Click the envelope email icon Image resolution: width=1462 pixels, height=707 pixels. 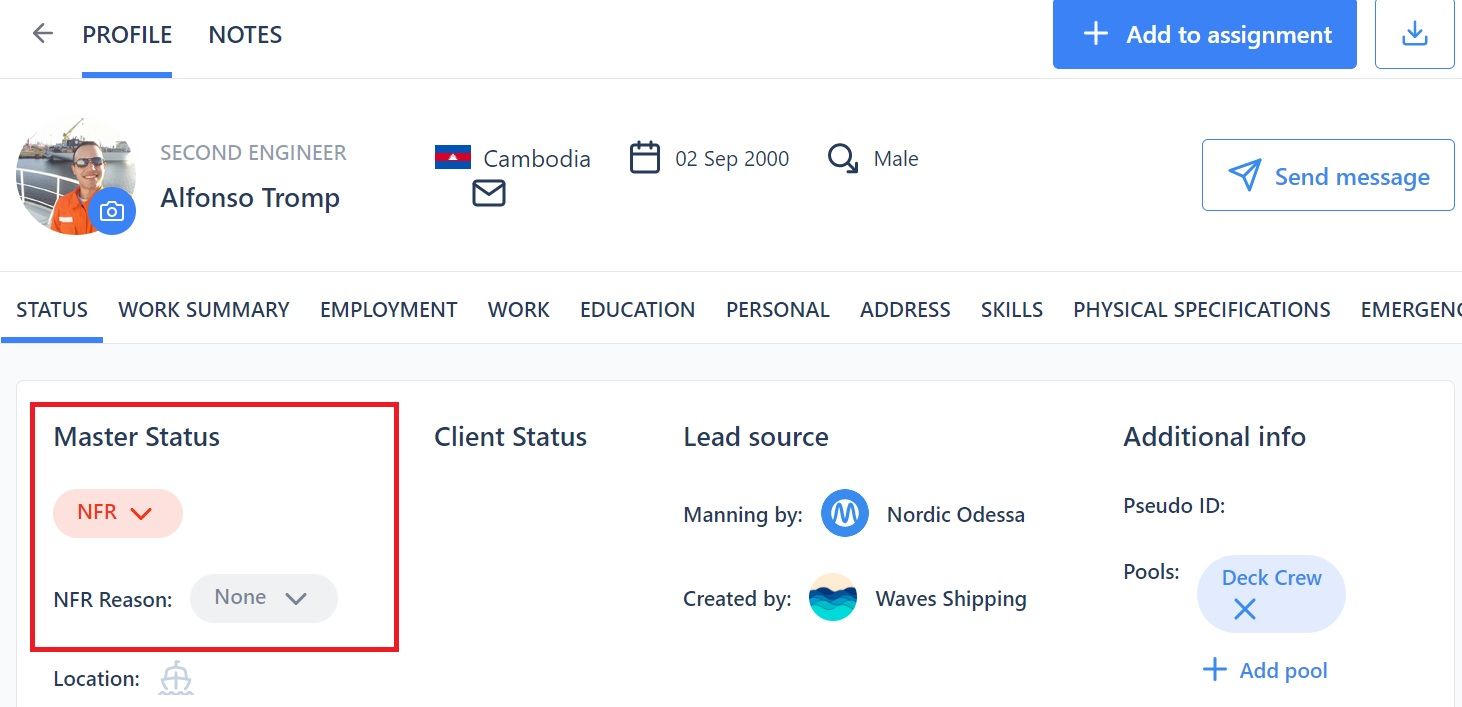pos(489,193)
